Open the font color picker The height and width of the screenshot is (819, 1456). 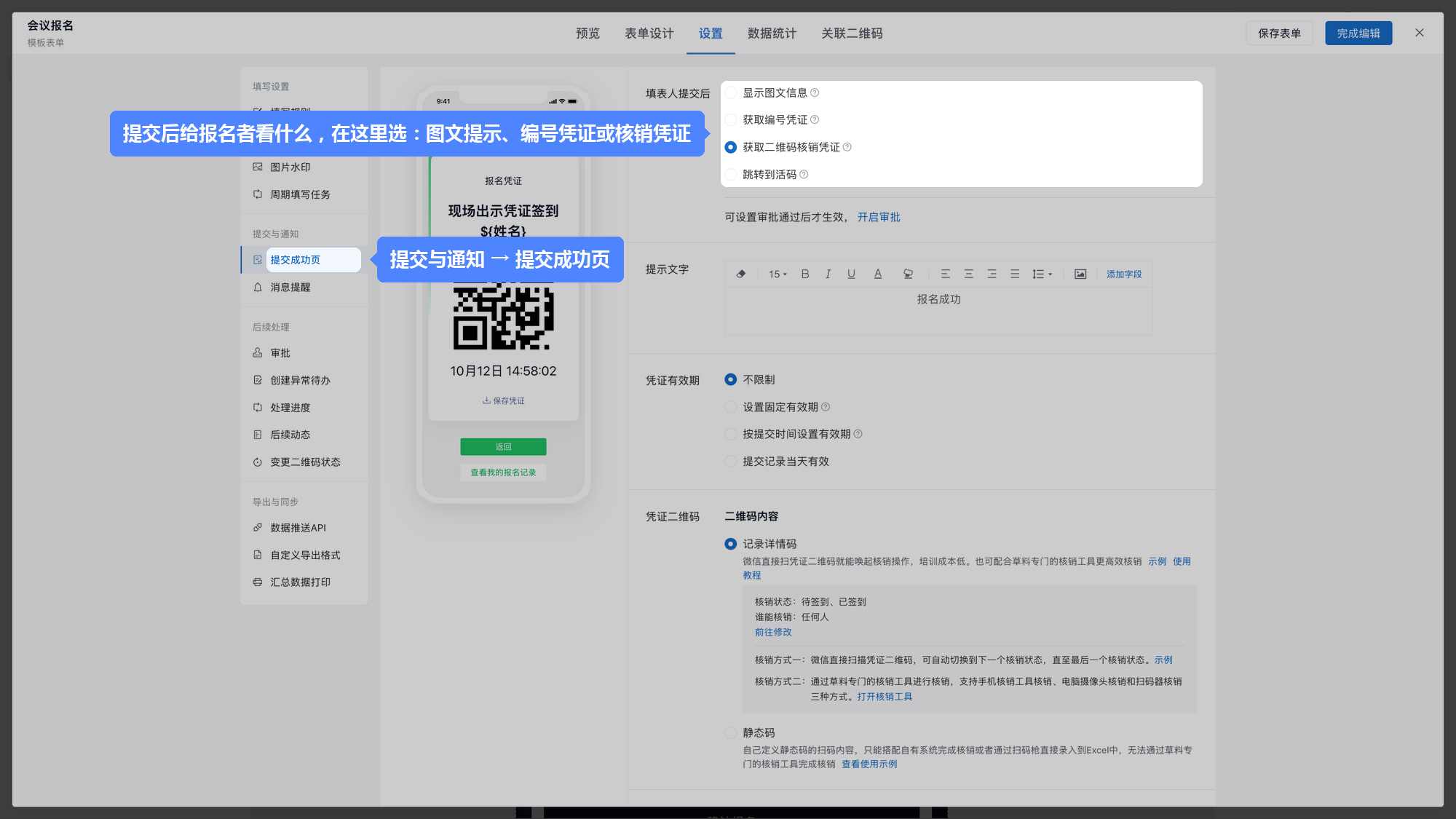878,274
